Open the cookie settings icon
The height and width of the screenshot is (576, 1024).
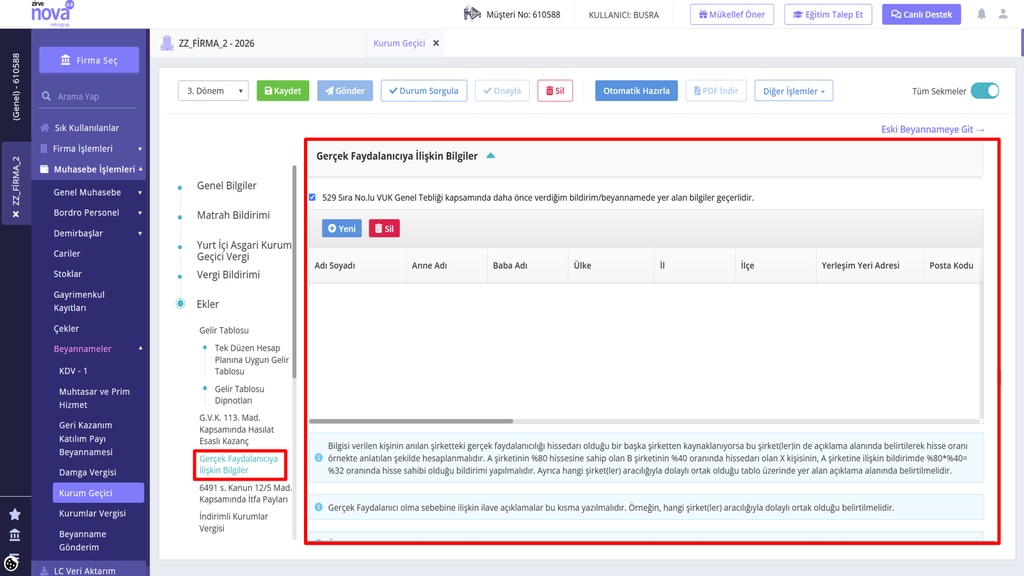coord(12,562)
